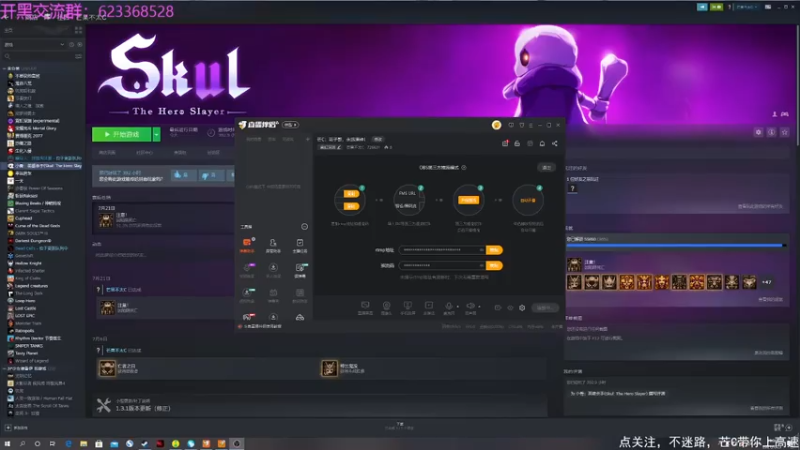The width and height of the screenshot is (800, 450).
Task: Open the second toolbox tool in the first row
Action: [273, 245]
